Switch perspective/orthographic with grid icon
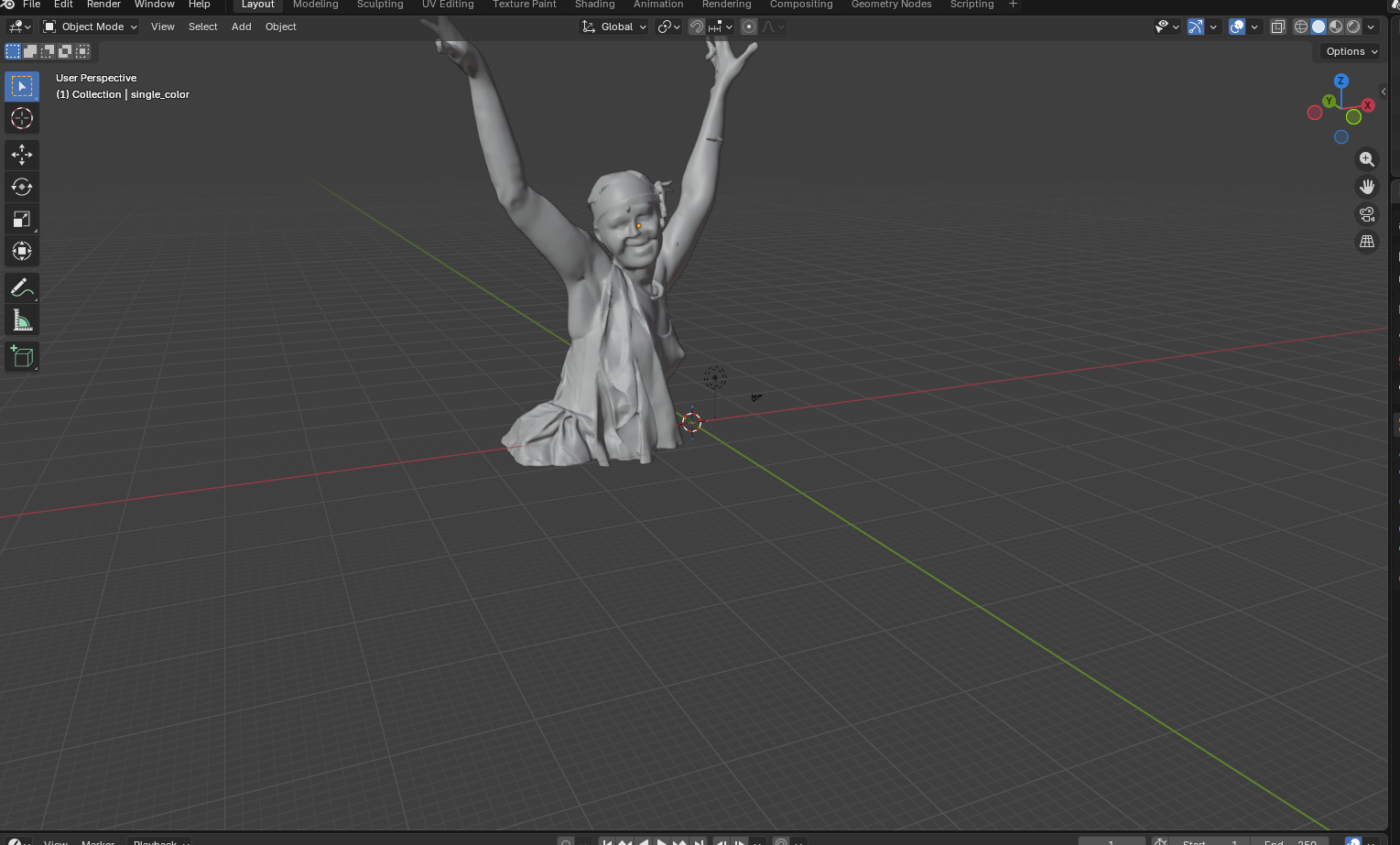Viewport: 1400px width, 845px height. coord(1367,242)
